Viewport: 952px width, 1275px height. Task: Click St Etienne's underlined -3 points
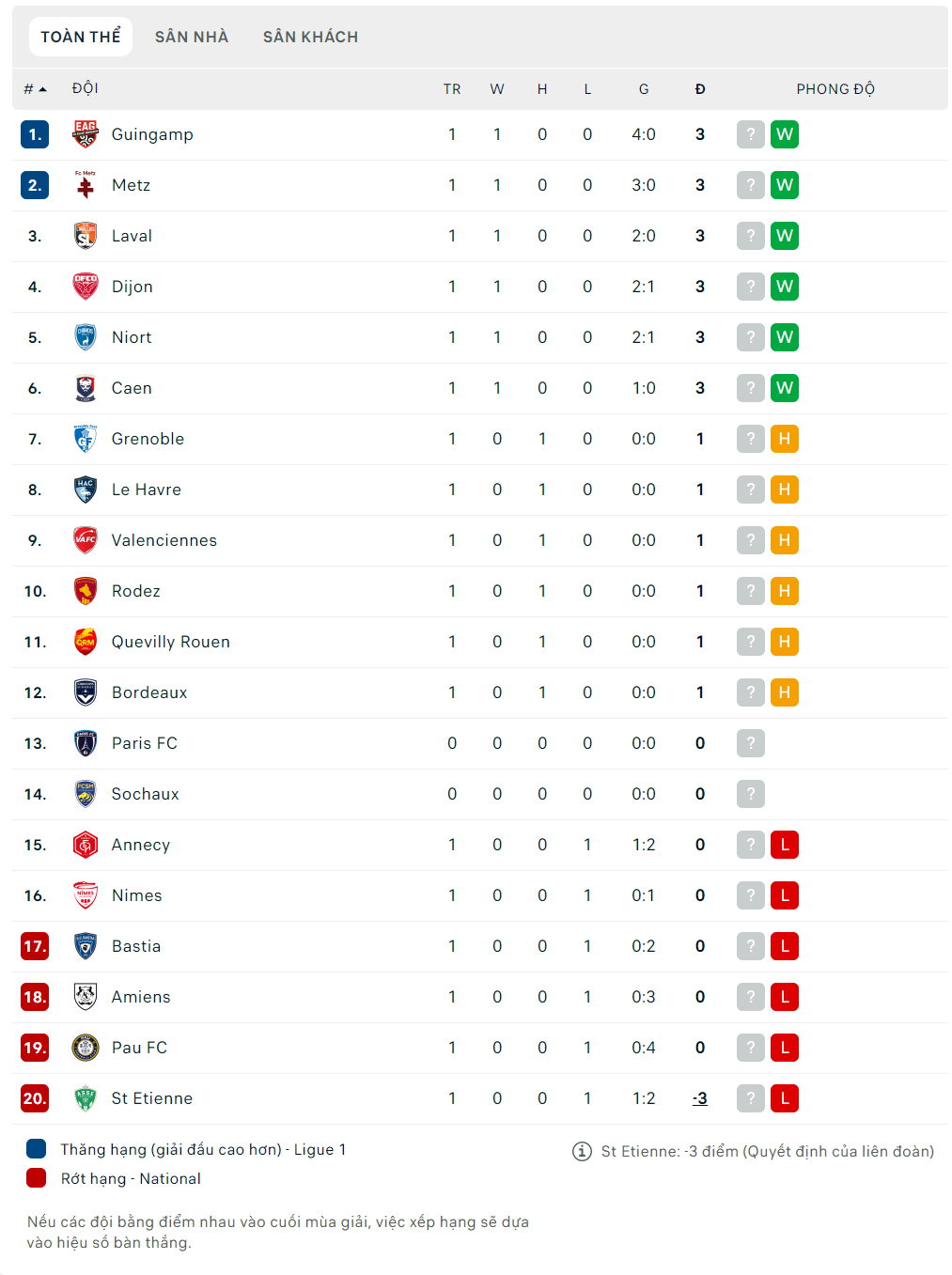point(700,1098)
